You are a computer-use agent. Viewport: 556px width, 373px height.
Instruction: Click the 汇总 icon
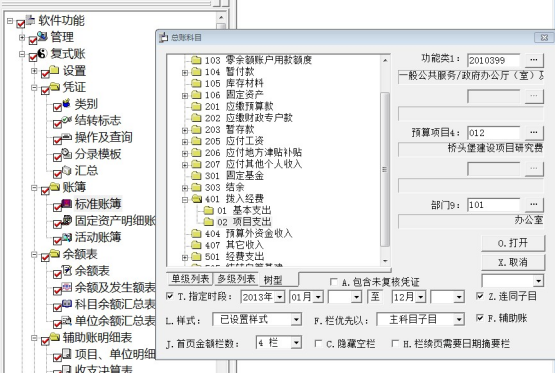[67, 170]
